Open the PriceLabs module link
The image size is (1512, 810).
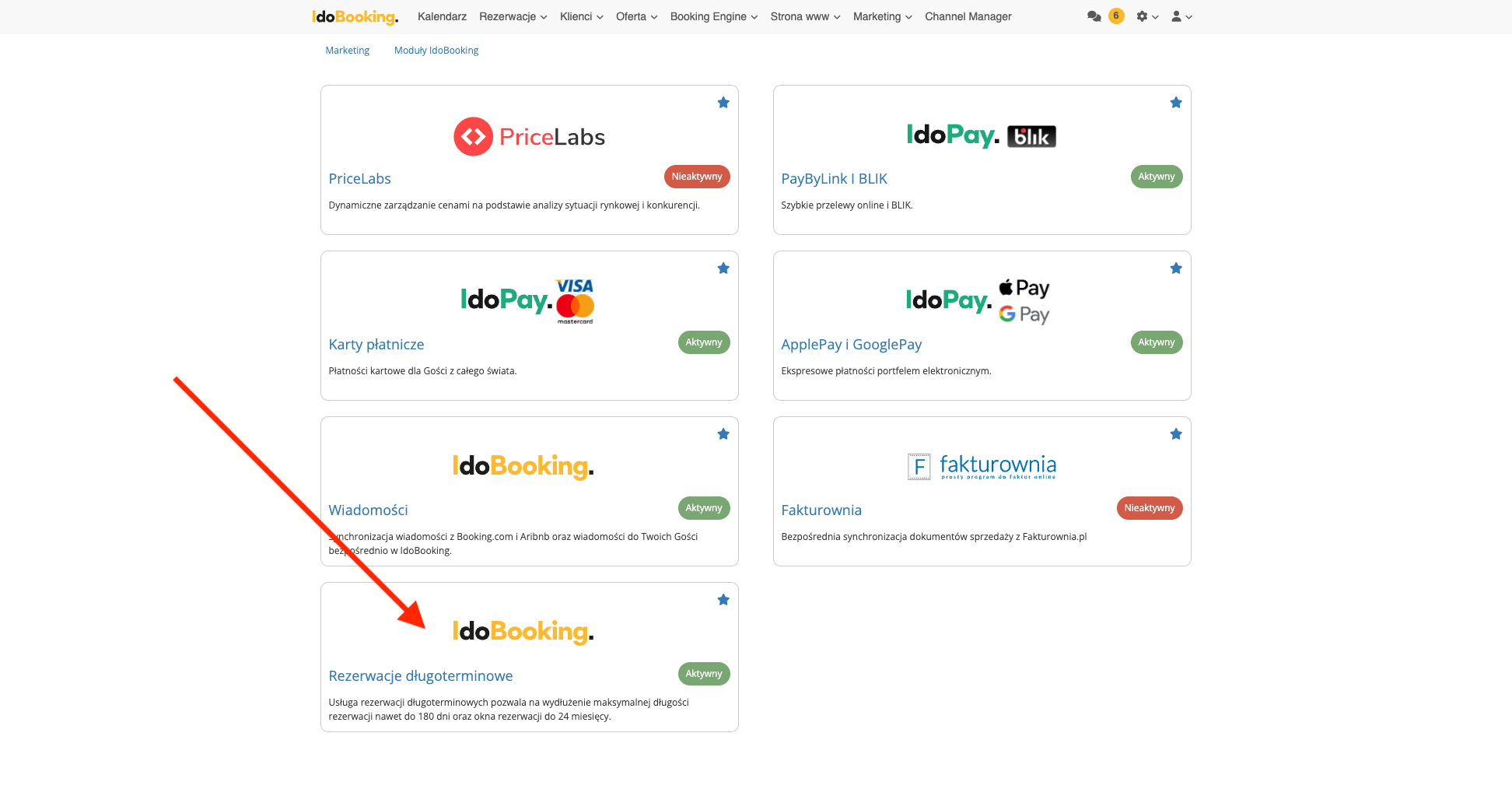pos(360,179)
